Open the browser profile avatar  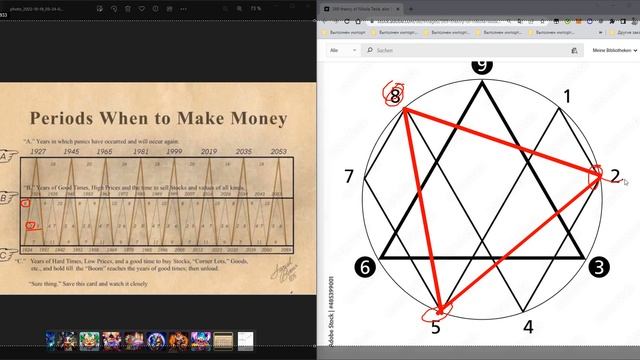pyautogui.click(x=634, y=21)
